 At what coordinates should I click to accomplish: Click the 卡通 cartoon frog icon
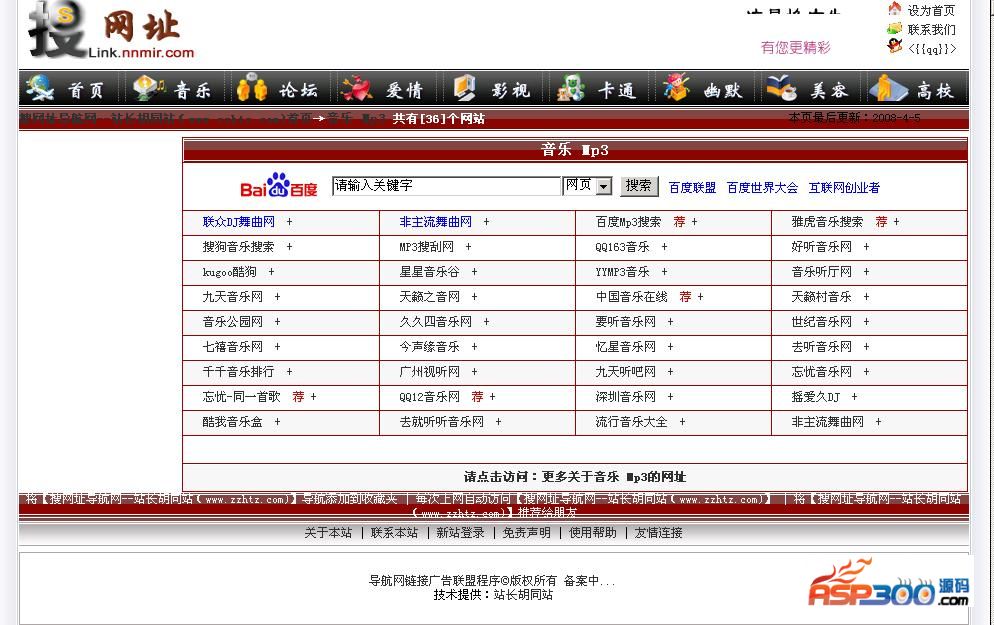(x=571, y=88)
